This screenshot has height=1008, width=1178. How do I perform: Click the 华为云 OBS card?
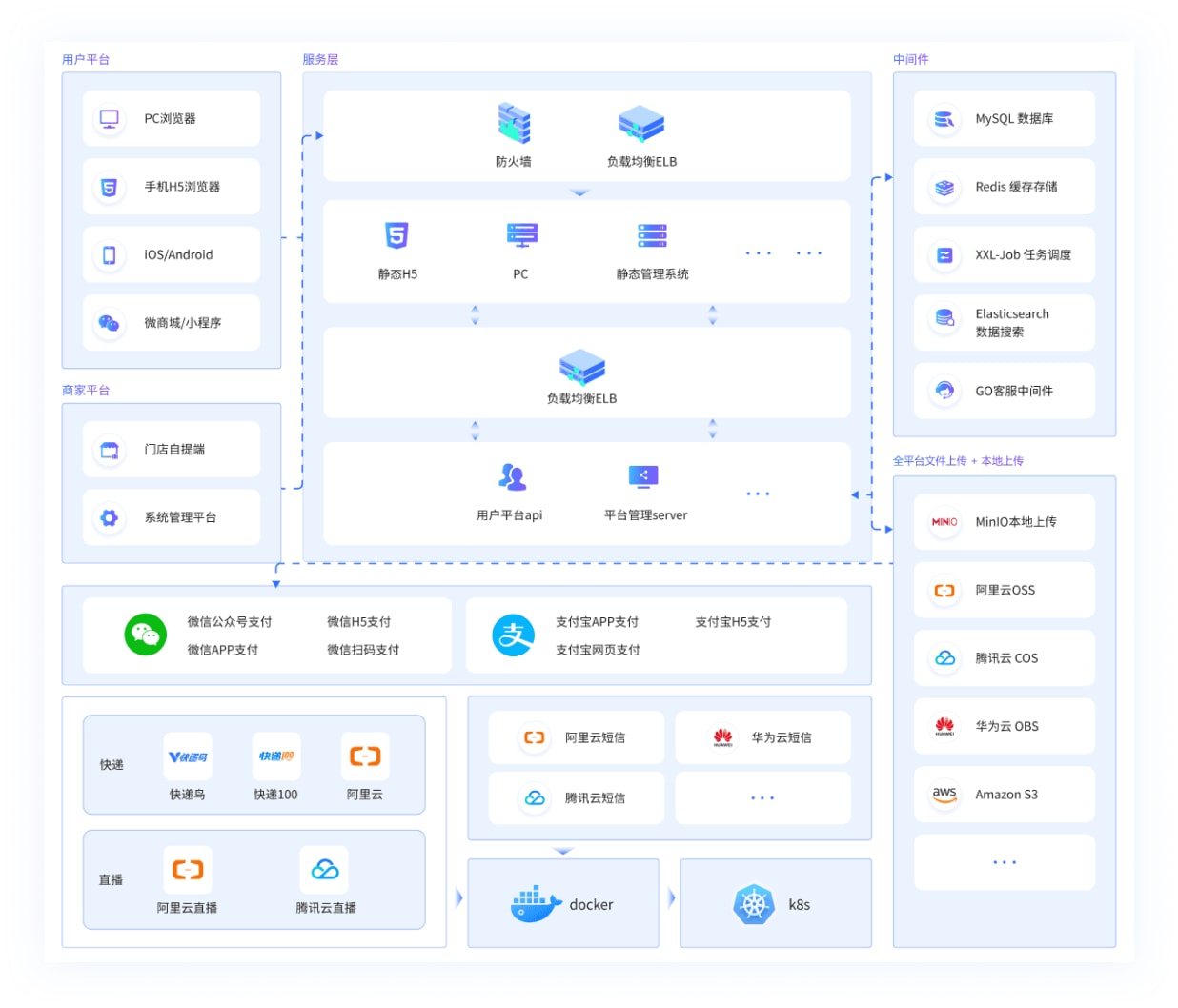(x=1005, y=726)
